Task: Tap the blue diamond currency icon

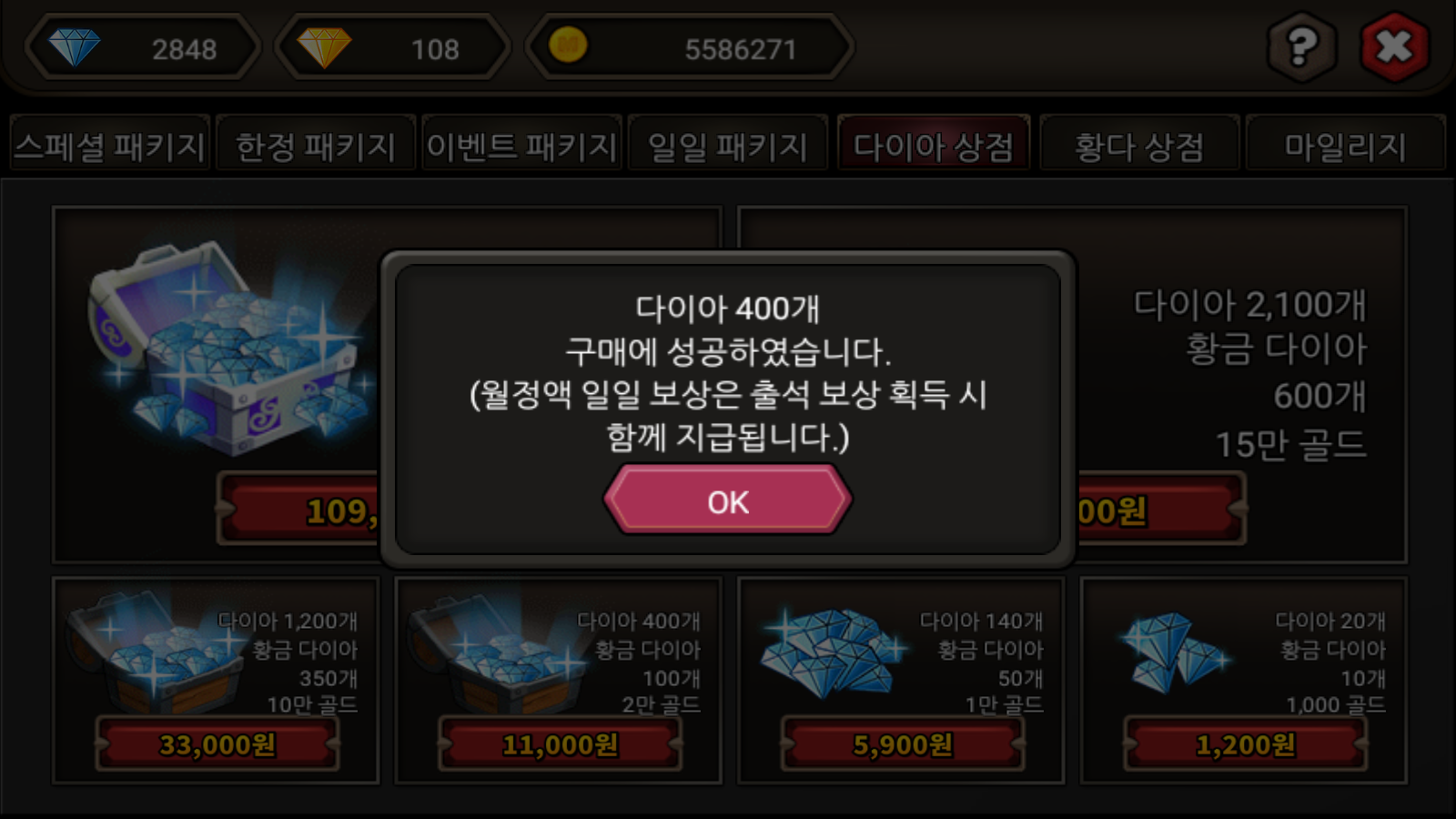Action: pyautogui.click(x=75, y=47)
